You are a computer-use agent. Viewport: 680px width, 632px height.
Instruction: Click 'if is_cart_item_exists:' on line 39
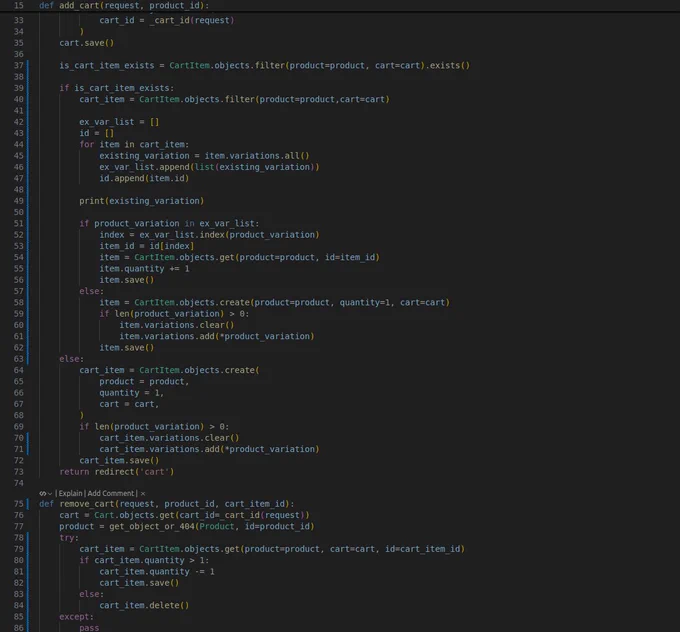tap(117, 88)
